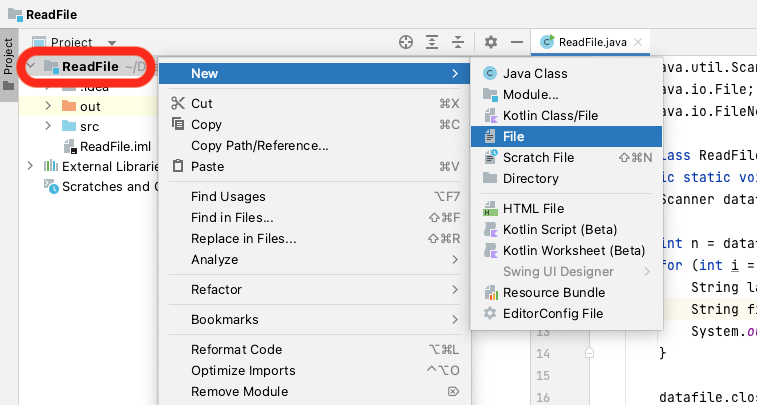This screenshot has height=405, width=757.
Task: Click Find in Files… menu item
Action: (x=232, y=217)
